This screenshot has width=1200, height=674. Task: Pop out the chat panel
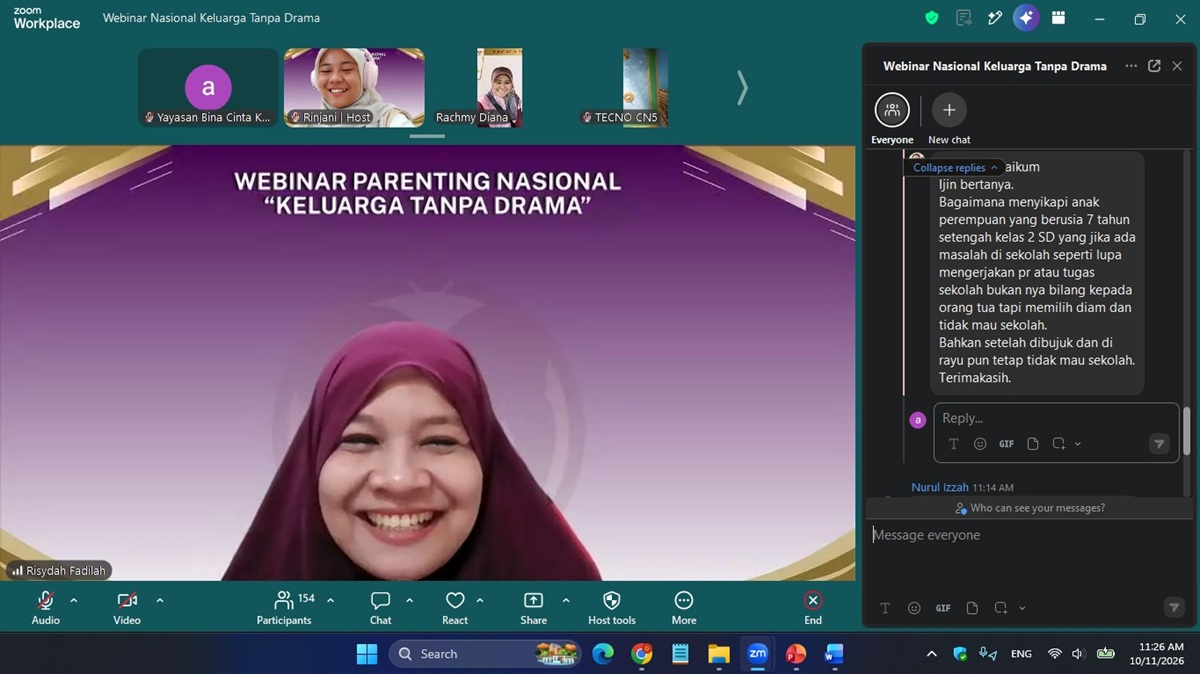pyautogui.click(x=1154, y=66)
